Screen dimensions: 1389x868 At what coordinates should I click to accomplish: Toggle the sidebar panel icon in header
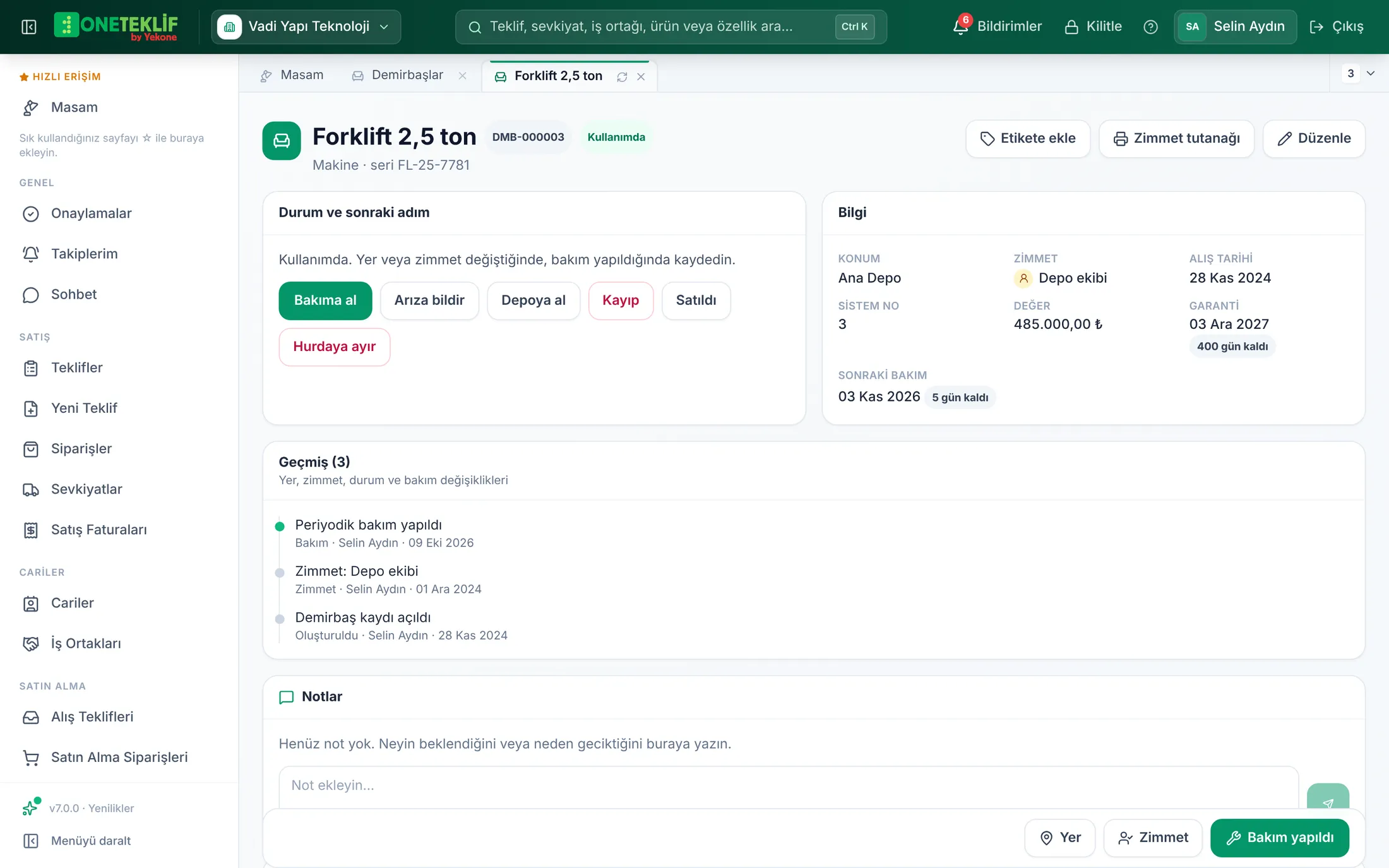click(29, 27)
